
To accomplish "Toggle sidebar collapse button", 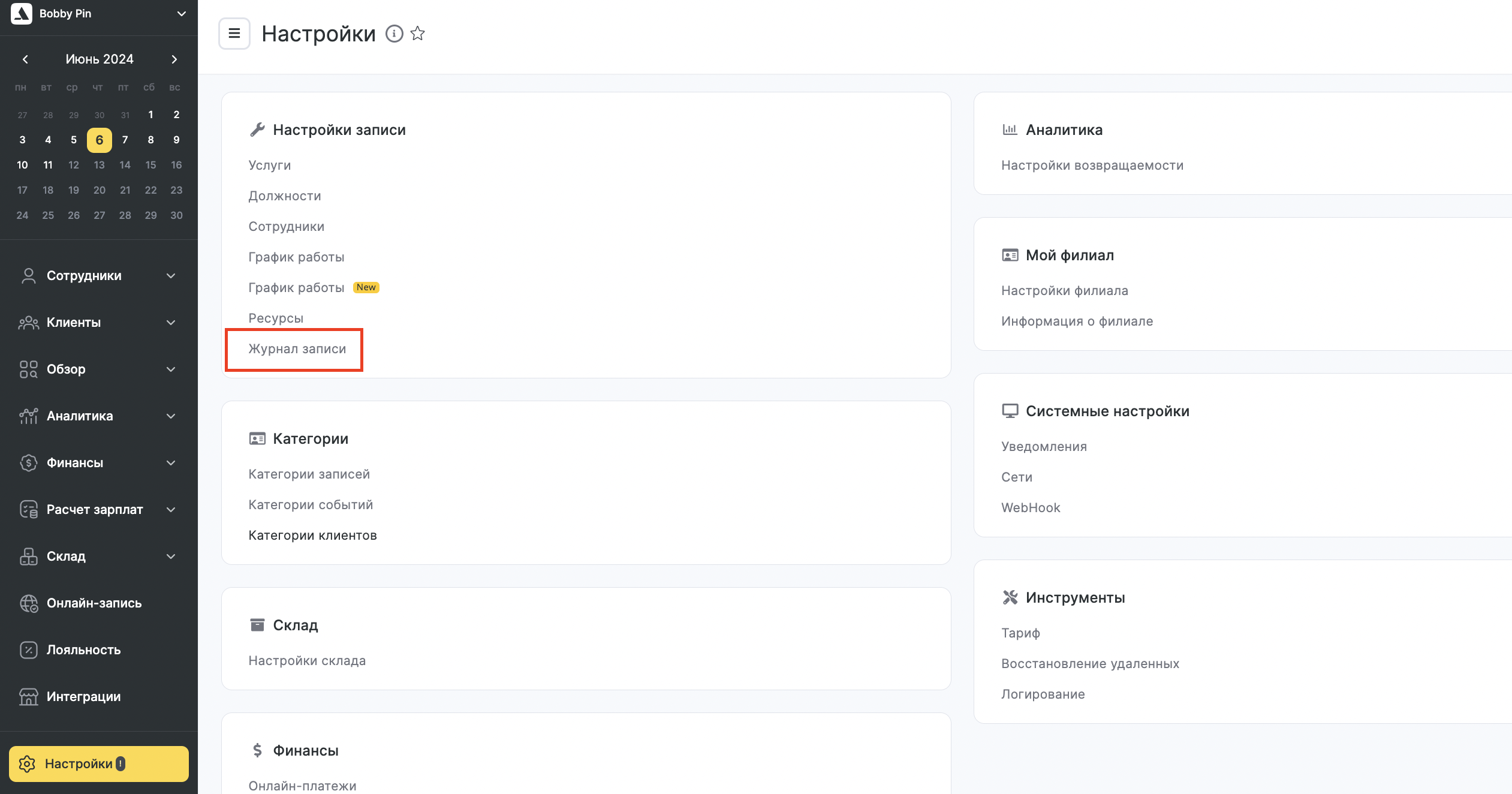I will (x=235, y=32).
